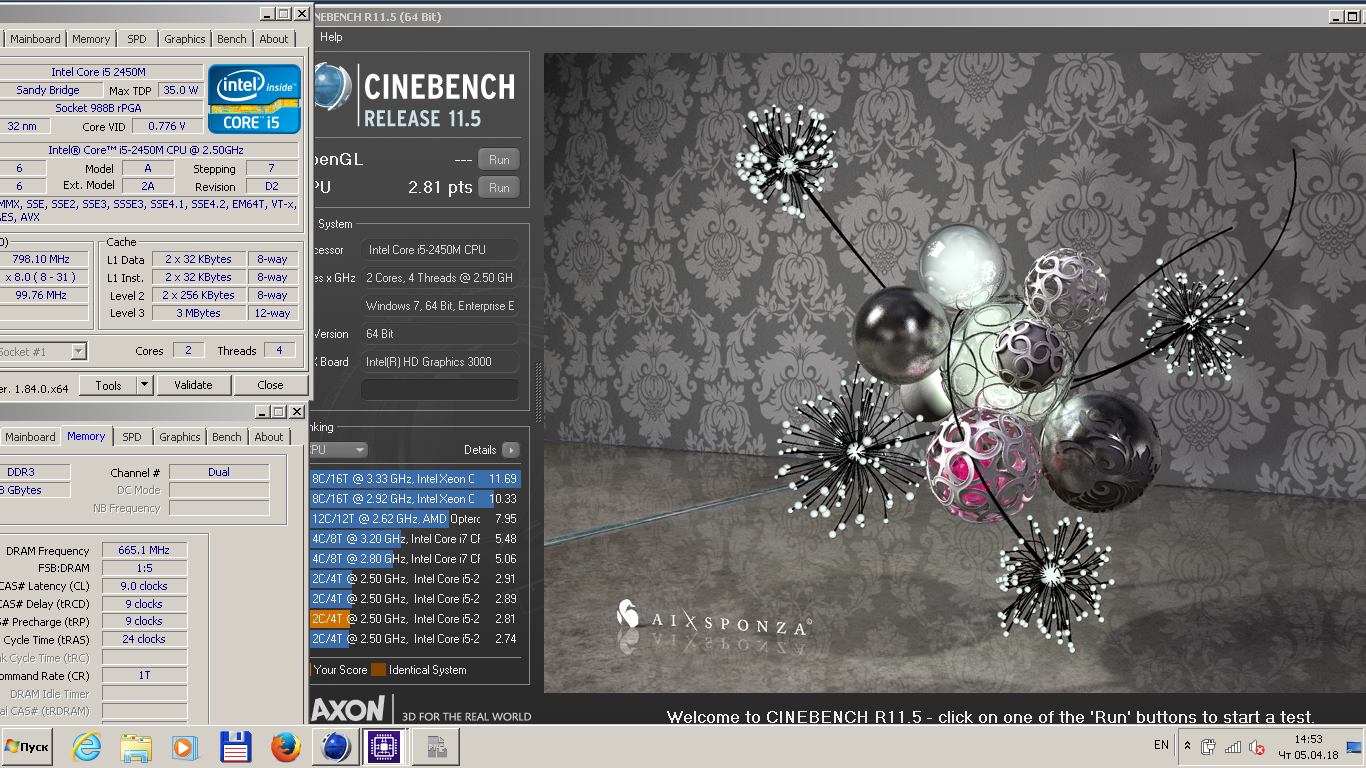Launch Windows Media Player from the taskbar
The width and height of the screenshot is (1366, 768).
click(183, 747)
